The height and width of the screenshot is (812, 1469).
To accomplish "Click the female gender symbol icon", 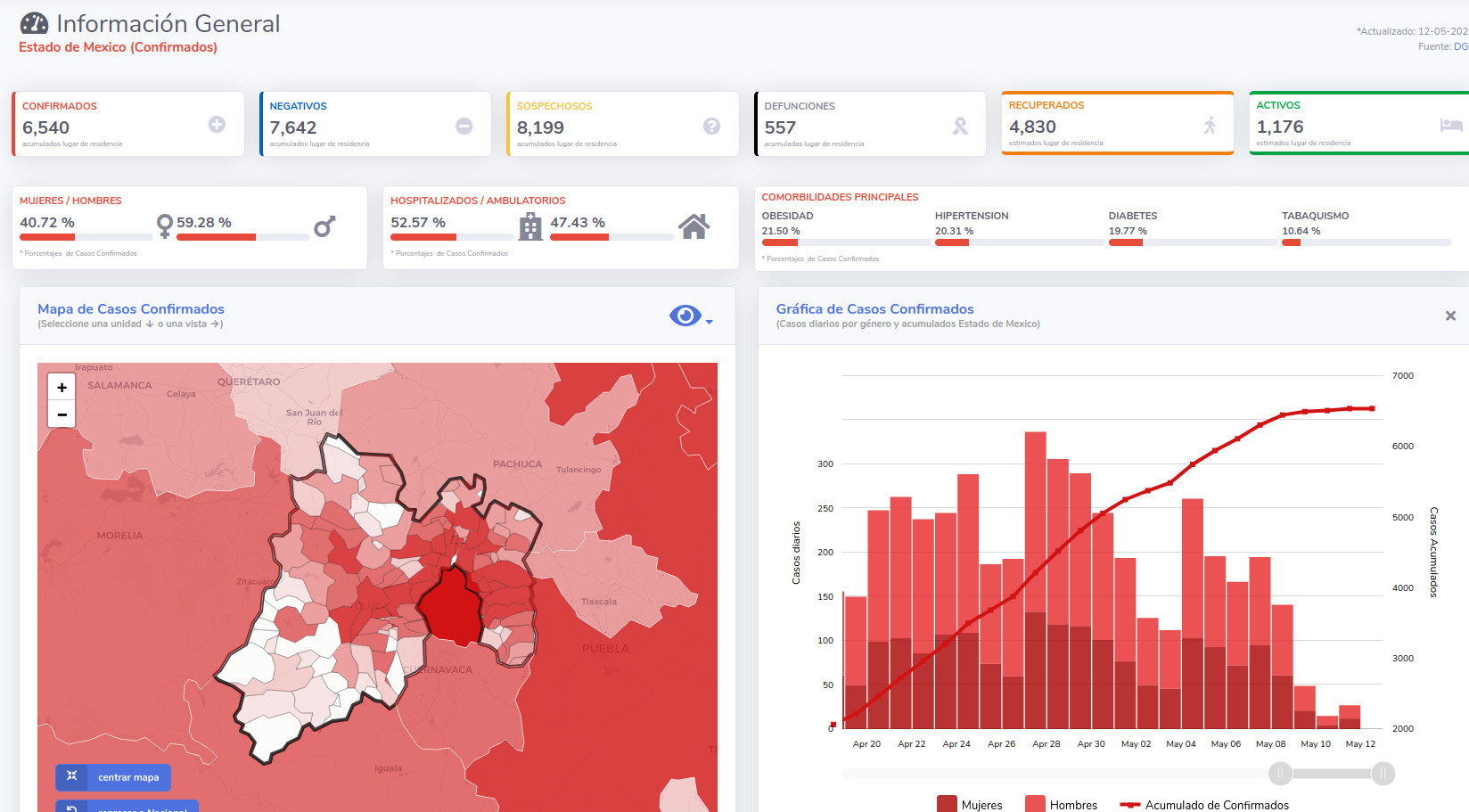I will click(x=164, y=226).
